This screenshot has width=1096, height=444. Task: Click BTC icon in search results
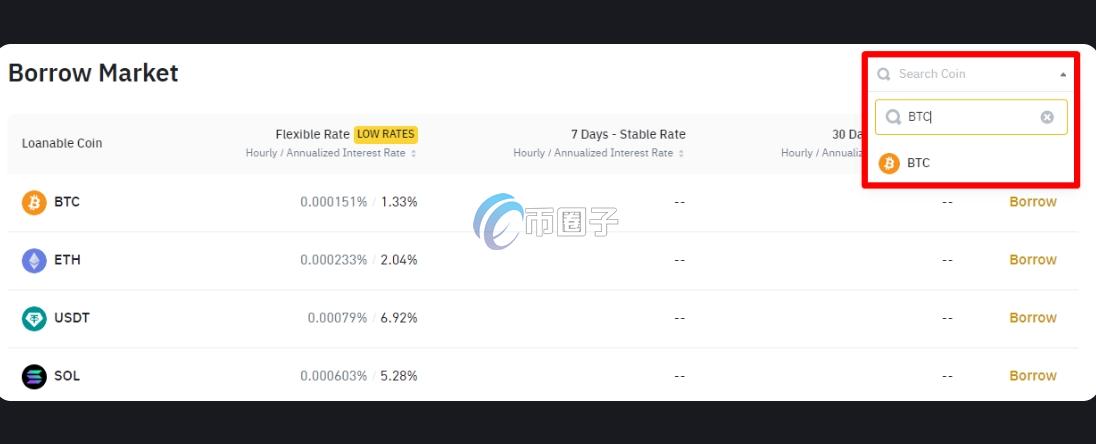tap(889, 163)
